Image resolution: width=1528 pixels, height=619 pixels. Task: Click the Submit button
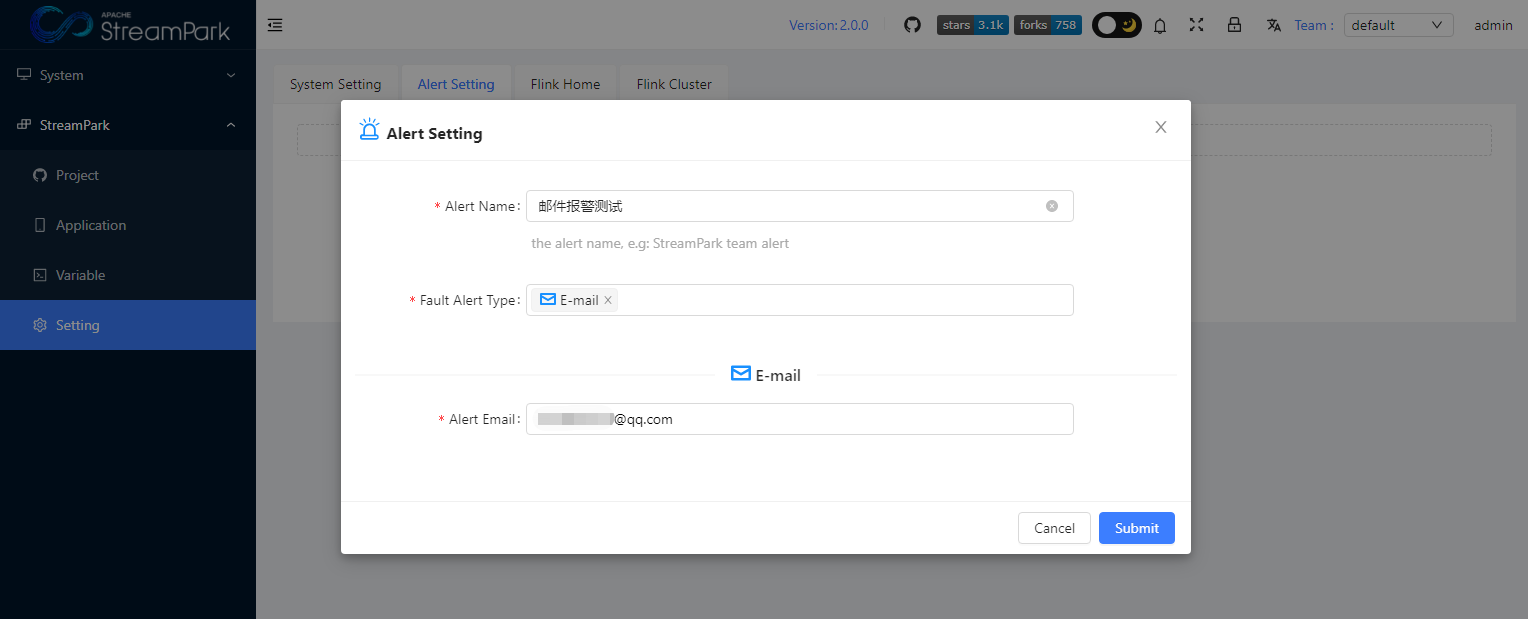tap(1136, 528)
